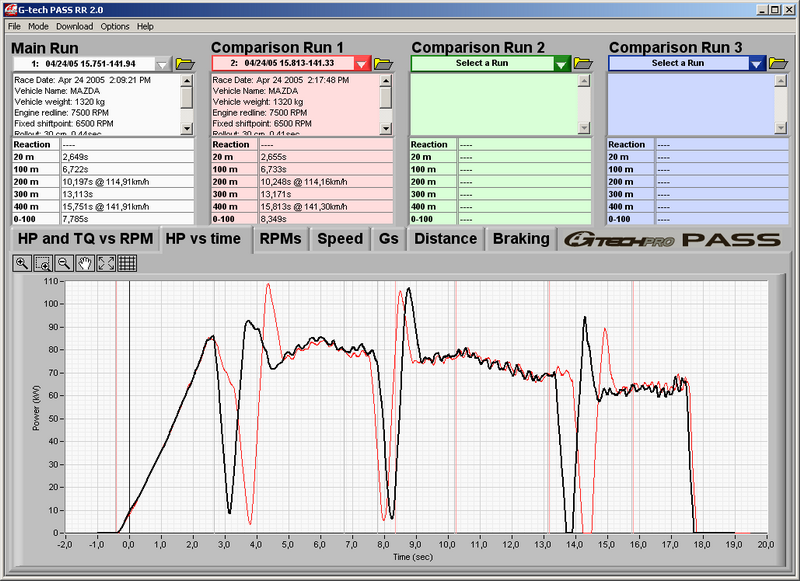This screenshot has height=581, width=800.
Task: Switch to the Speed tab
Action: [x=340, y=239]
